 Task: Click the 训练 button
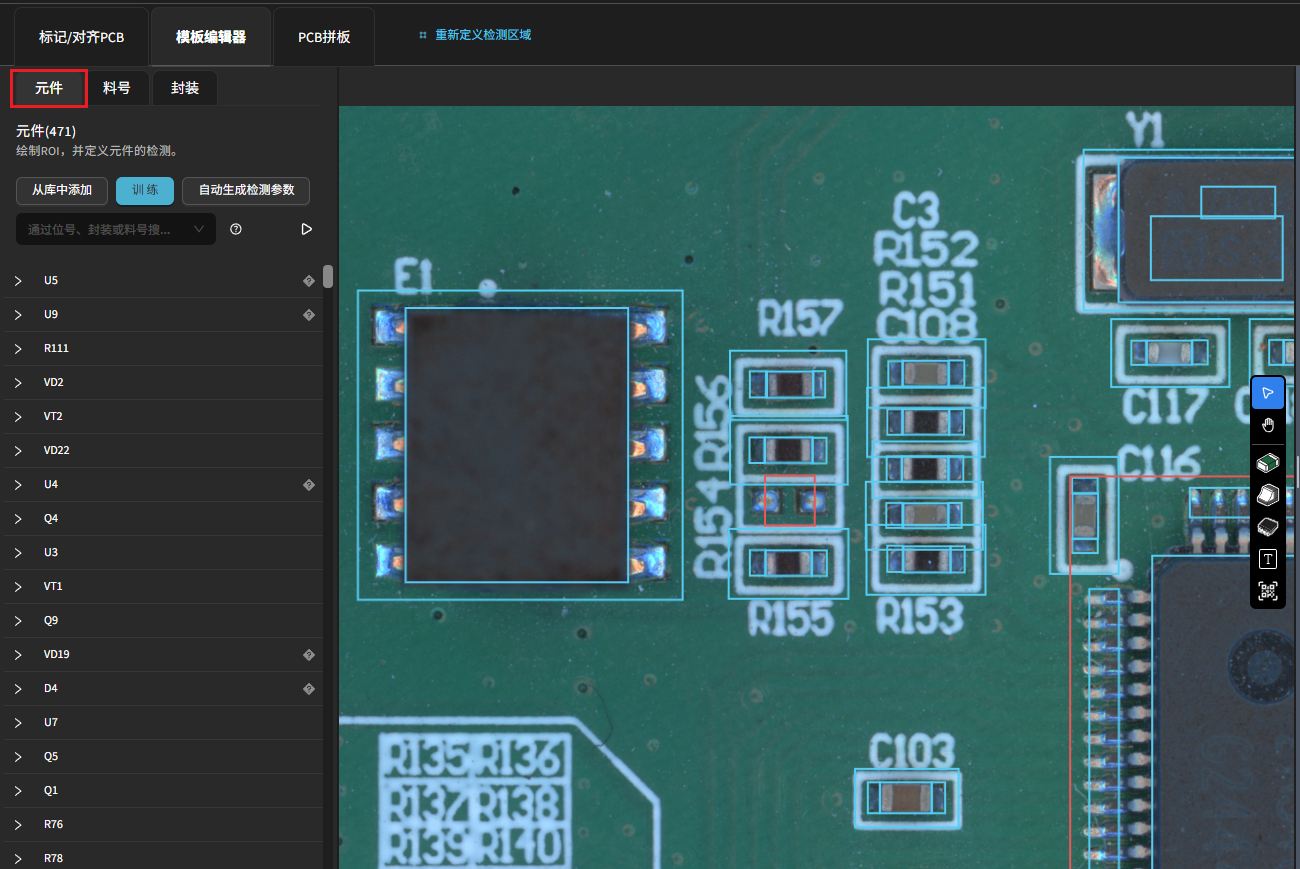point(145,190)
